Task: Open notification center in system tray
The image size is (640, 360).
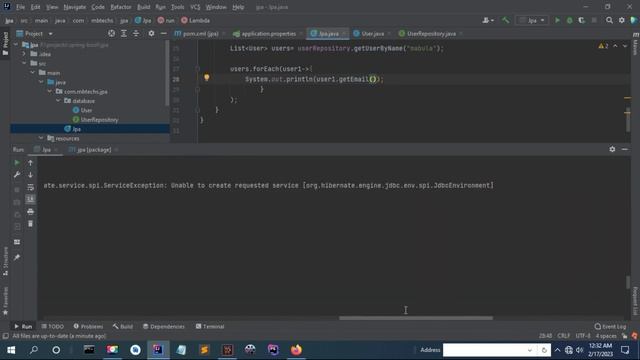Action: (x=625, y=350)
